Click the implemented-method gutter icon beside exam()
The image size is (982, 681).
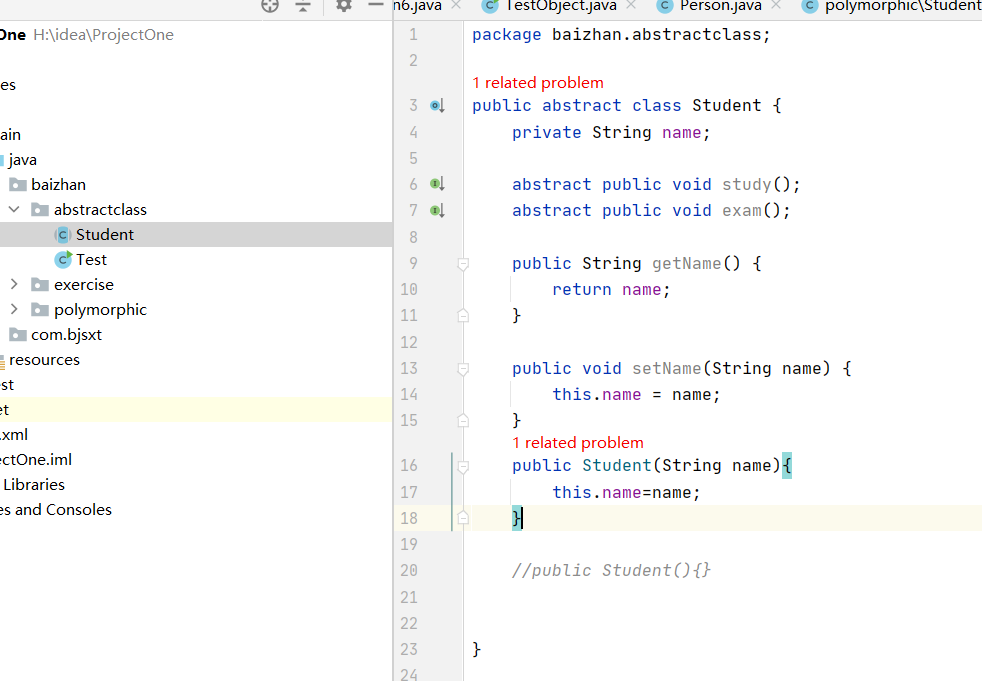click(437, 211)
